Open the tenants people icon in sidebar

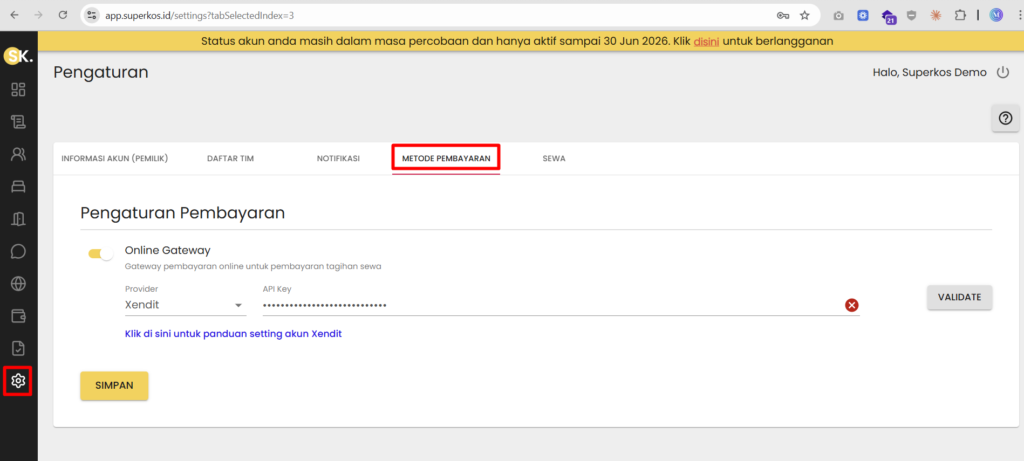18,154
